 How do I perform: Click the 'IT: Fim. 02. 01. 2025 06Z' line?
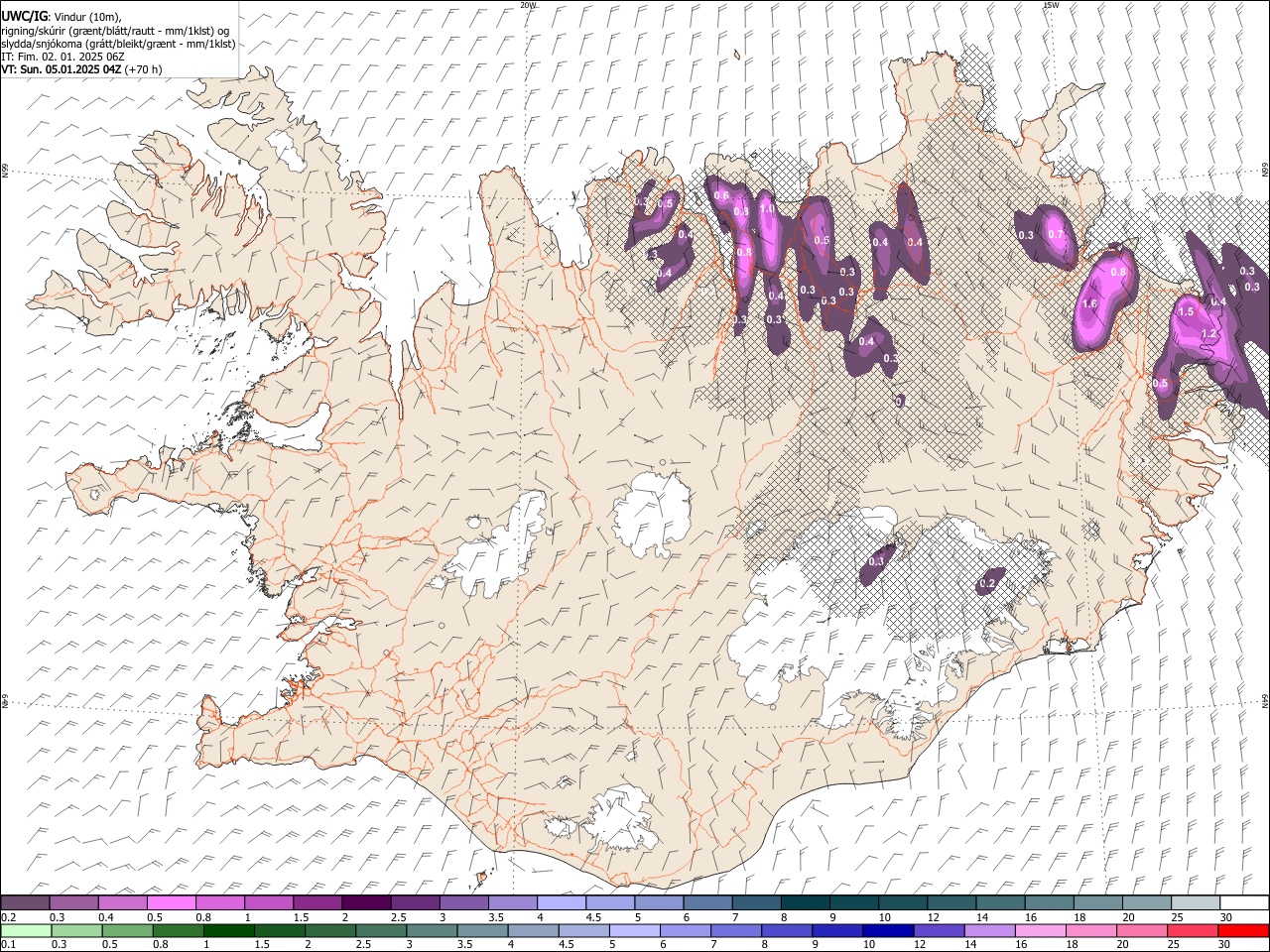click(63, 57)
